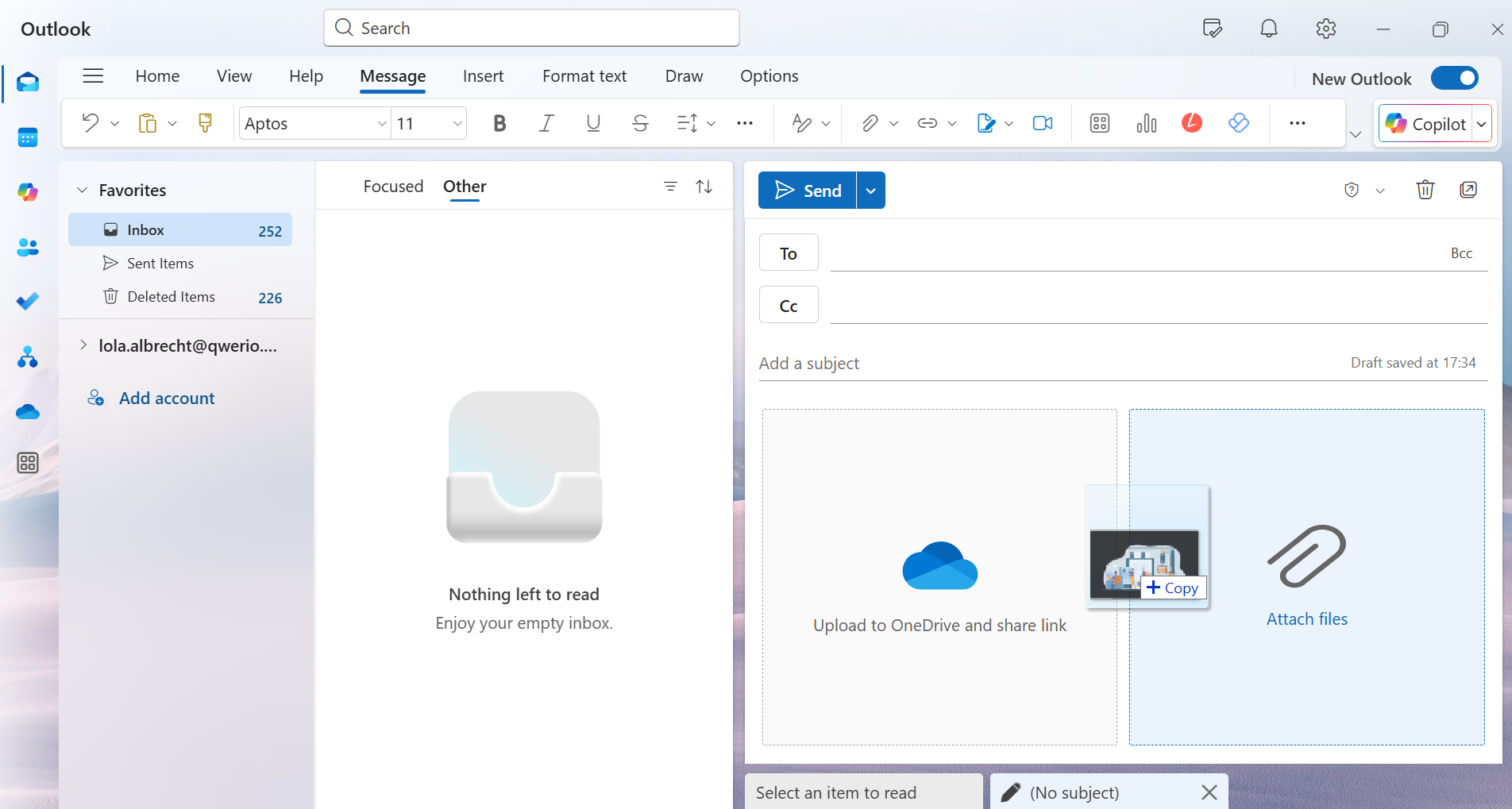This screenshot has width=1512, height=809.
Task: Click the Signature icon
Action: [x=985, y=123]
